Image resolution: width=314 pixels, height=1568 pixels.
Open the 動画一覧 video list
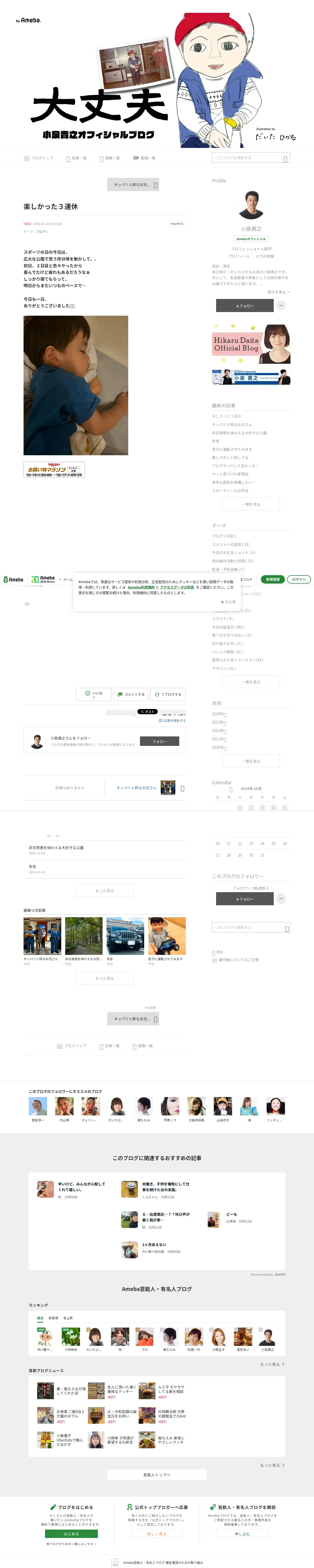[144, 158]
